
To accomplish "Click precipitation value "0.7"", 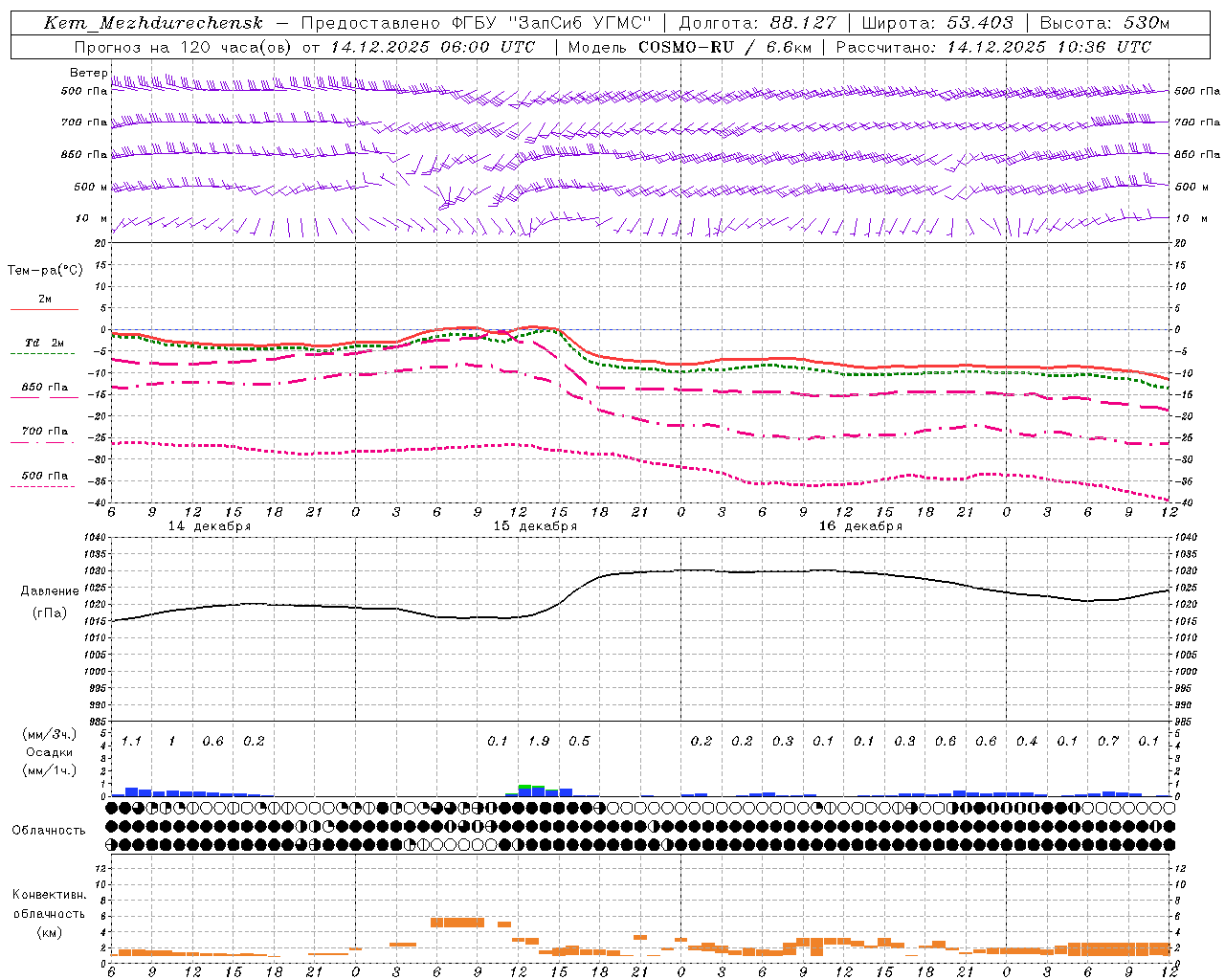I will point(1108,742).
